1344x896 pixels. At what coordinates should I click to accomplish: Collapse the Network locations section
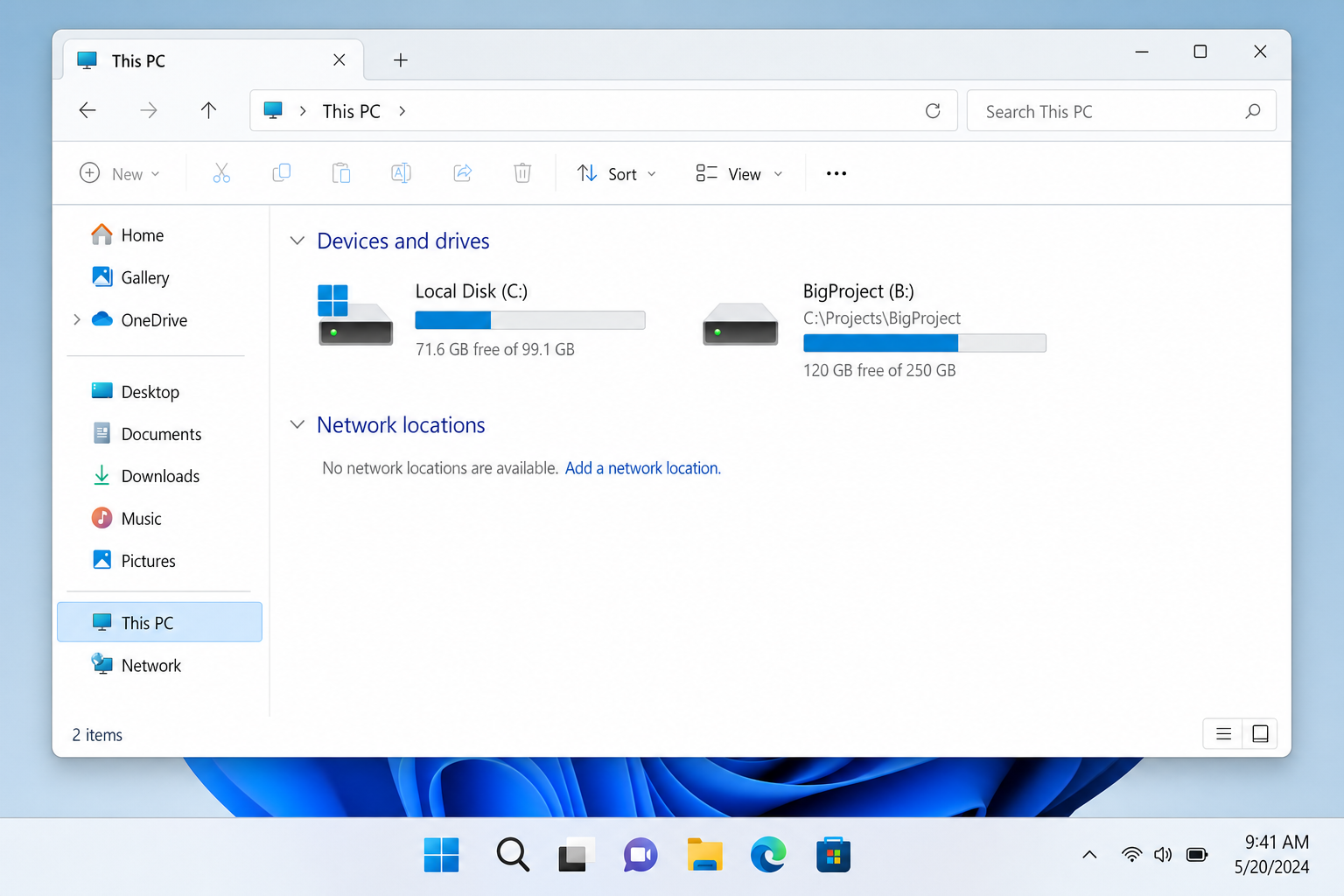(x=297, y=424)
